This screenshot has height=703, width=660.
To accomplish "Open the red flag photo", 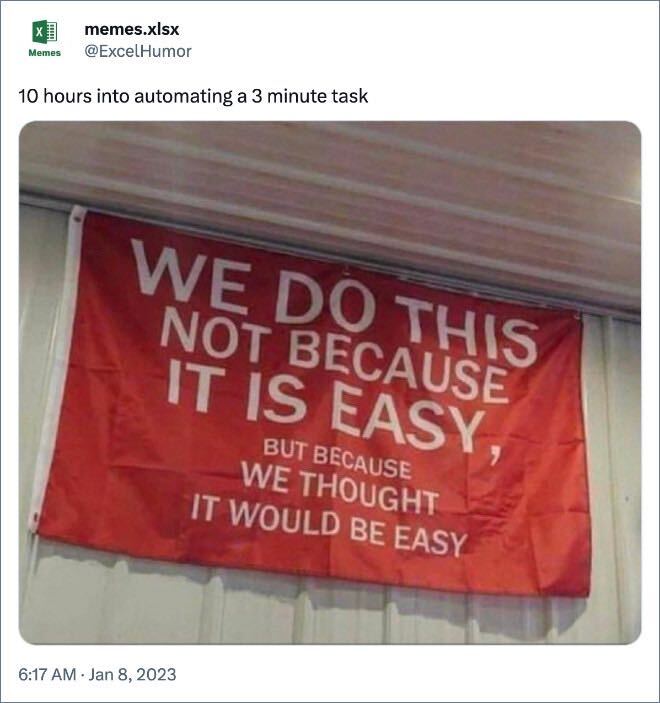I will (330, 382).
